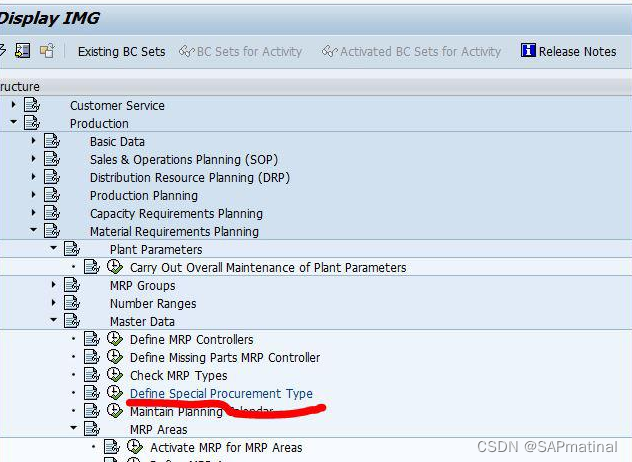632x462 pixels.
Task: Select Check MRP Types entry
Action: pyautogui.click(x=179, y=375)
